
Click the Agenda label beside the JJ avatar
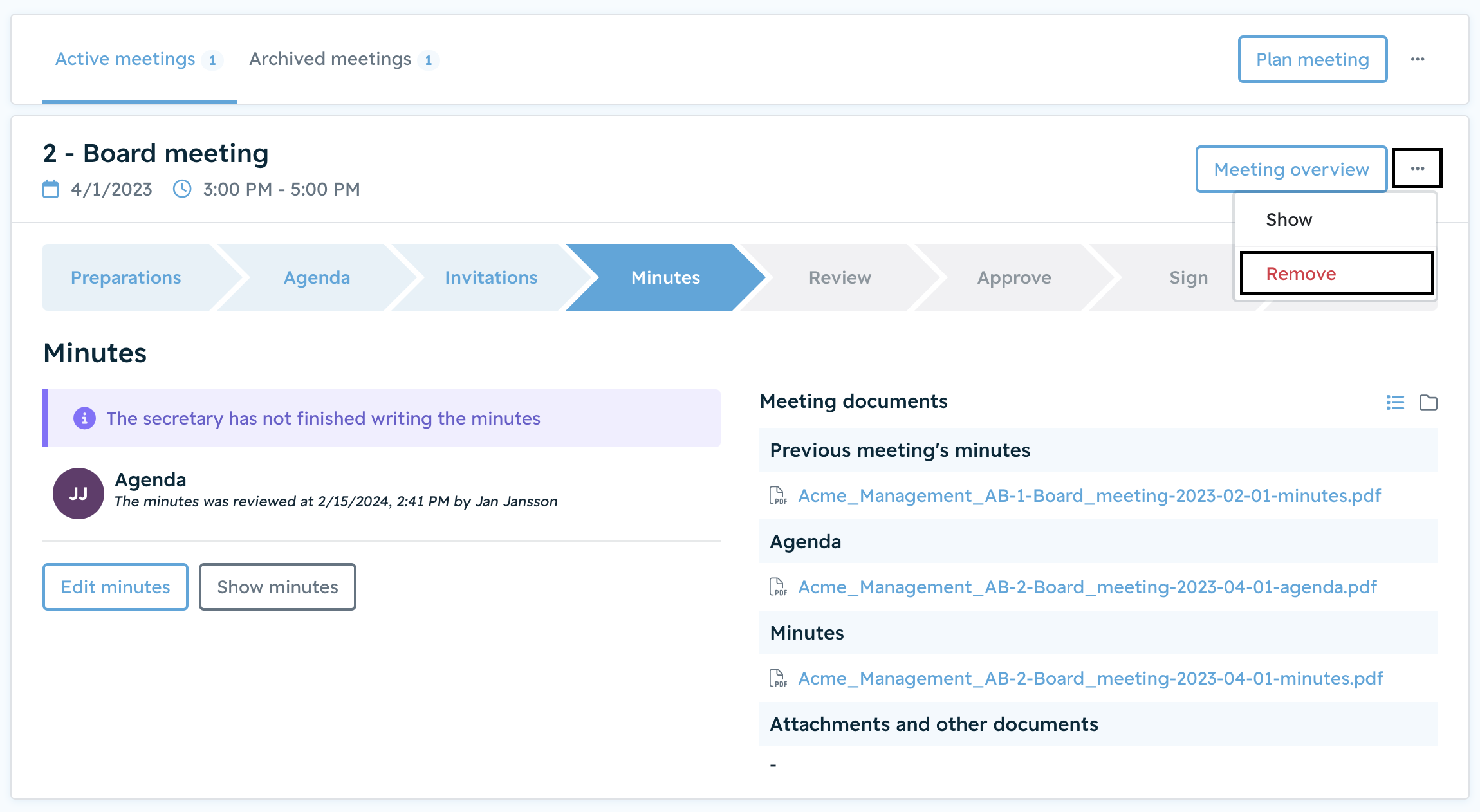click(x=151, y=480)
